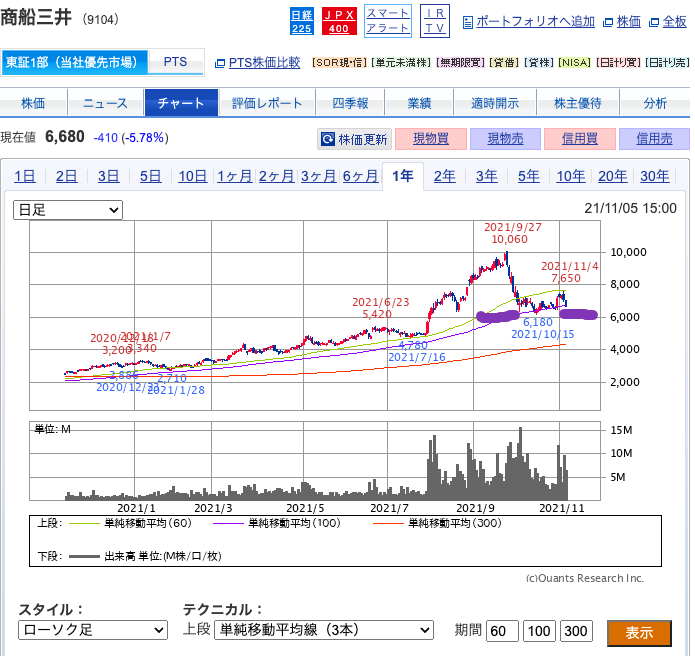
Task: Select the 1ヶ月 chart period
Action: [x=234, y=176]
